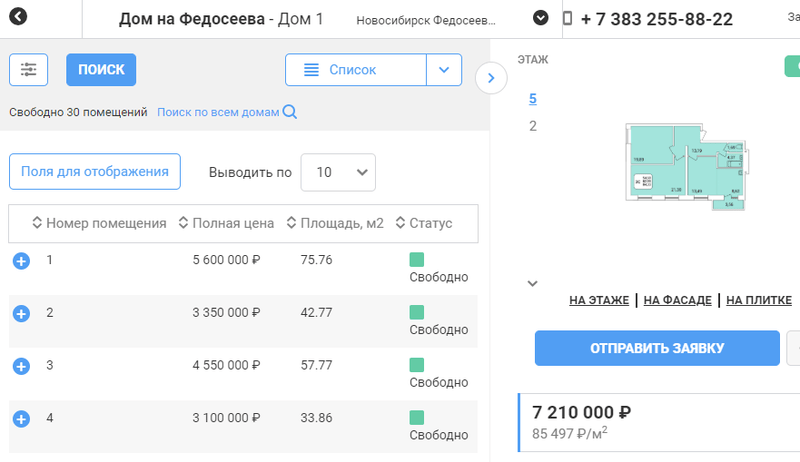Open the filter settings icon button
800x462 pixels.
28,69
